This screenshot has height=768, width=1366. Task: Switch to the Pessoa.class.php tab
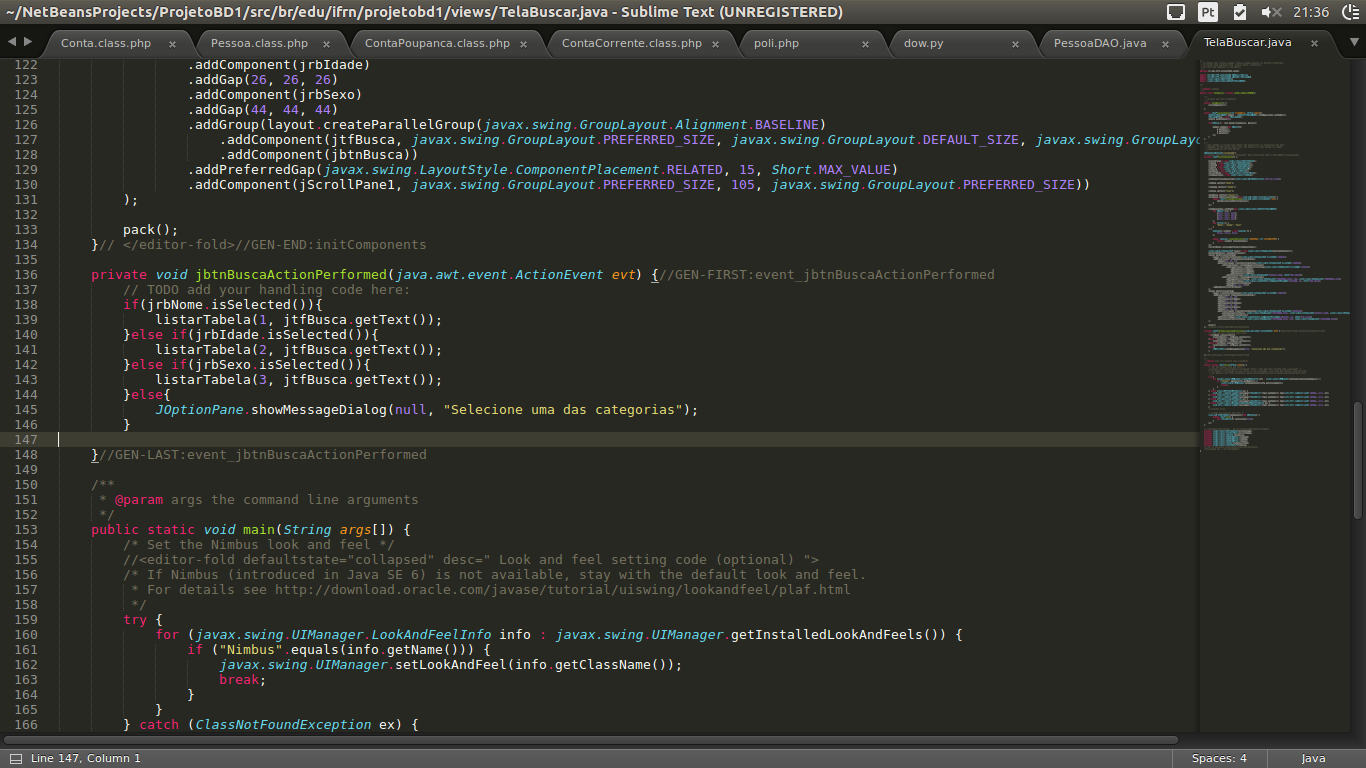click(x=259, y=44)
